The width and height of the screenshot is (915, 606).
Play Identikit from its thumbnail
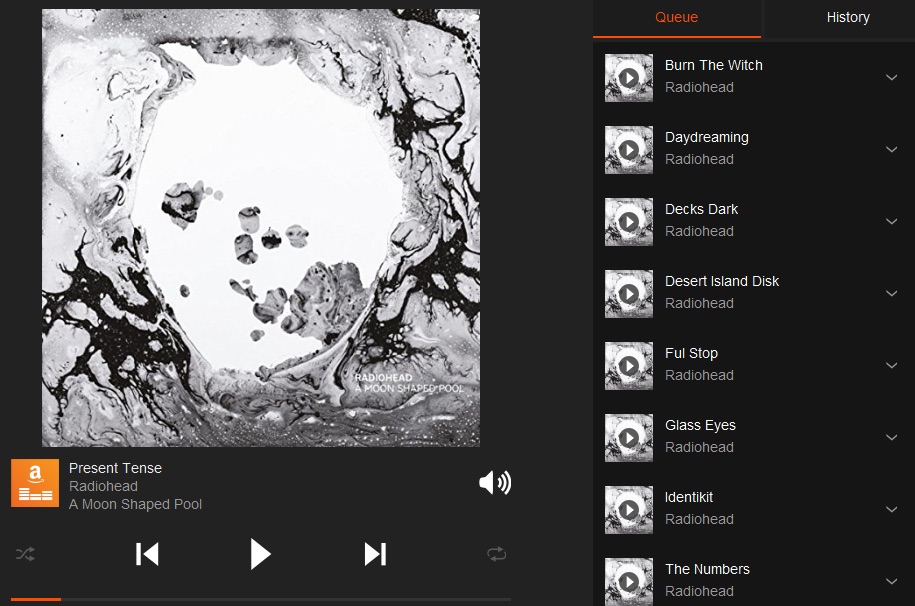[628, 510]
